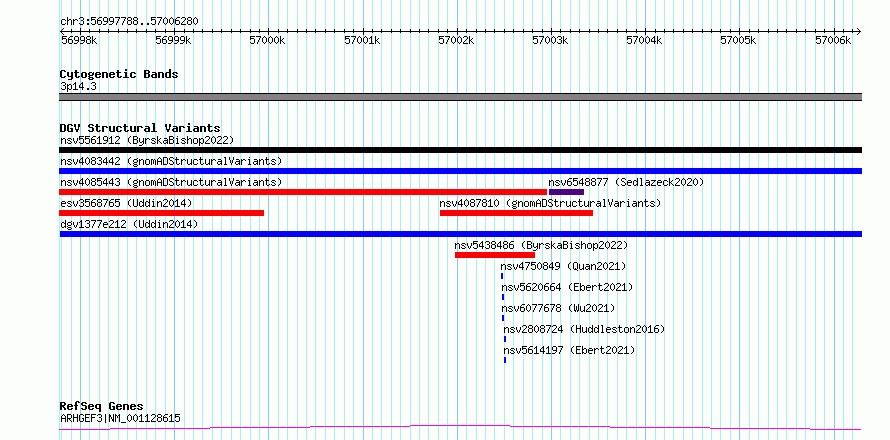Open the esv3568765 (Uddin2014) label
The image size is (890, 440).
[126, 203]
